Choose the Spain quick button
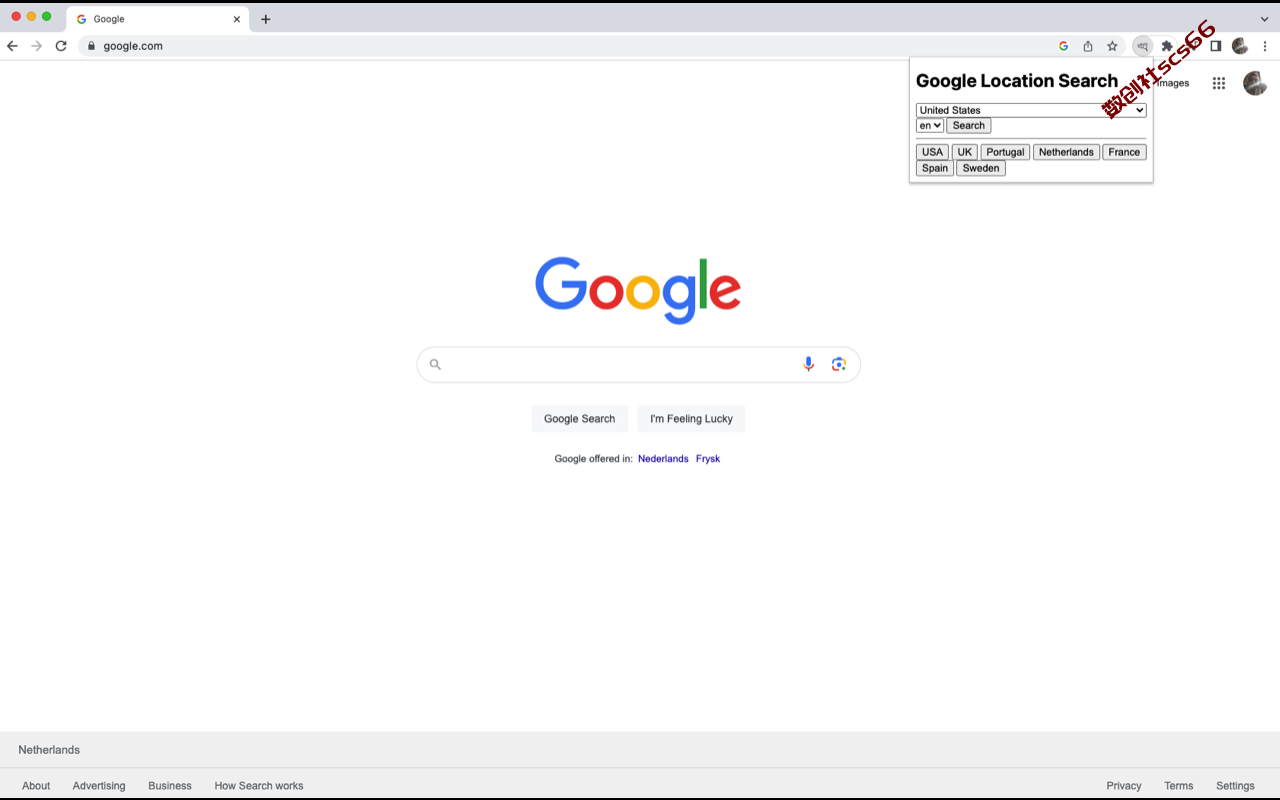The image size is (1280, 800). (935, 168)
